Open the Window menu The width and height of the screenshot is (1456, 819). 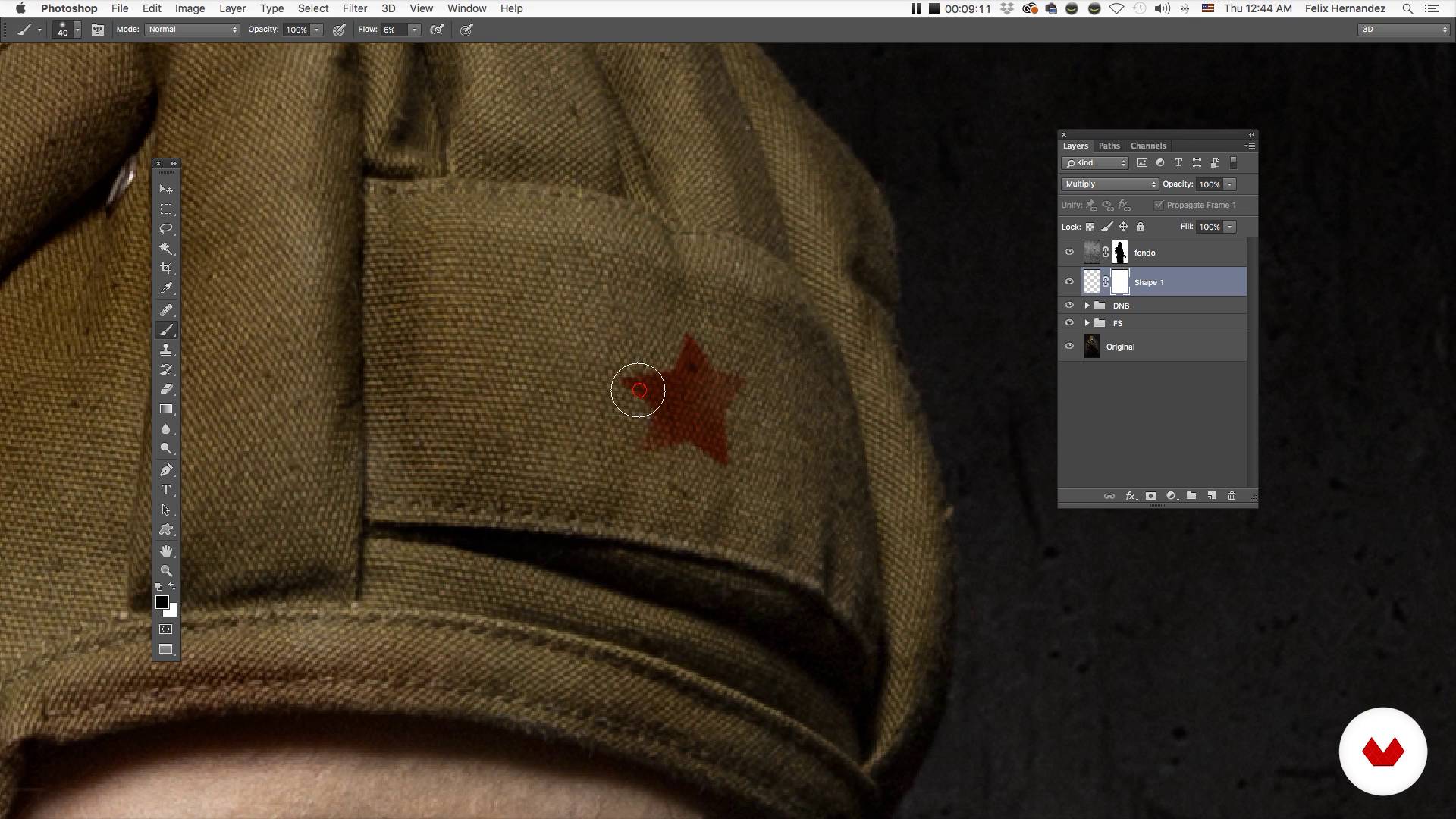tap(466, 8)
